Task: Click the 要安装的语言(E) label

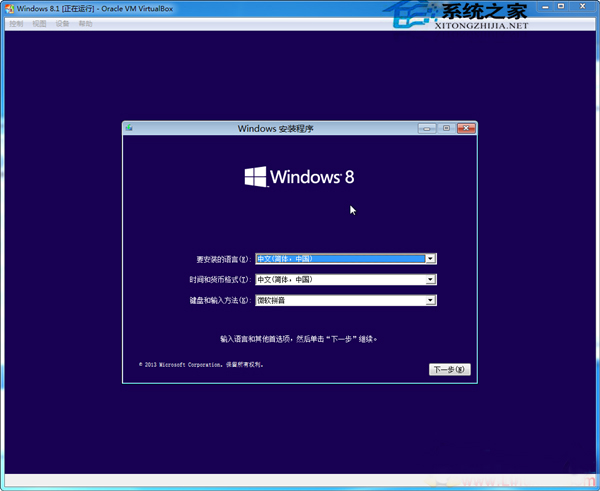Action: 223,259
